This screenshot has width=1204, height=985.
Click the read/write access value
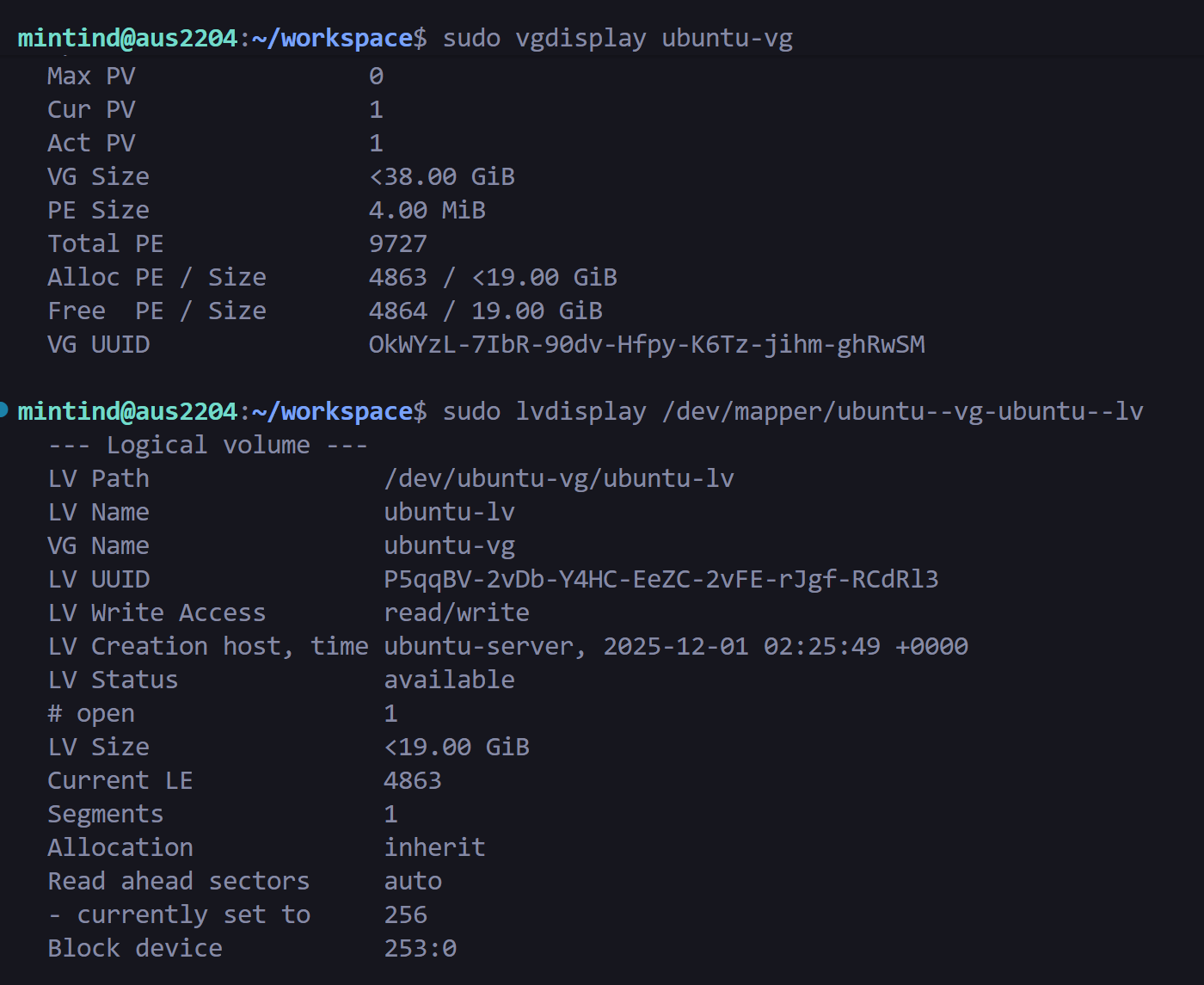[457, 613]
